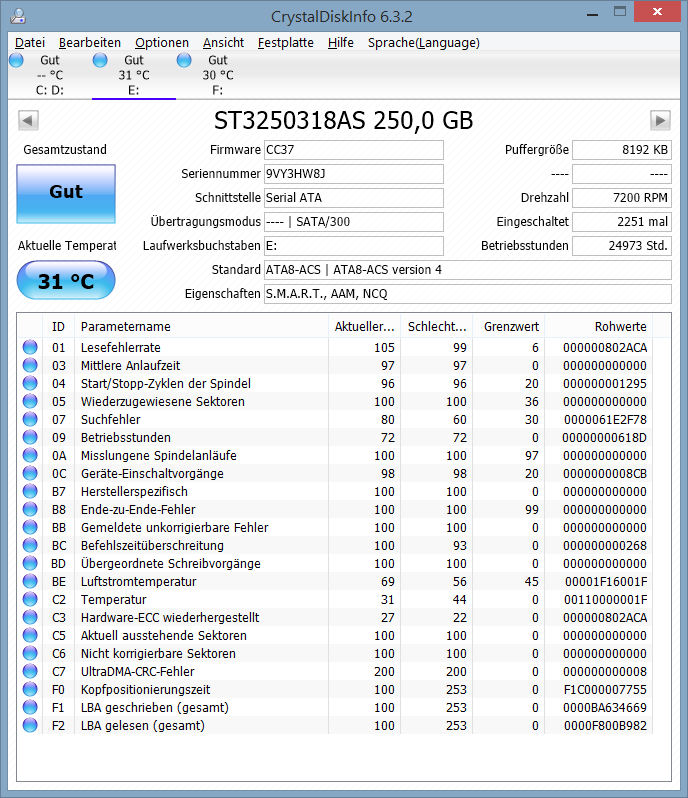The image size is (688, 798).
Task: Click status orb for LBA geschrieben (gesamt)
Action: point(30,707)
